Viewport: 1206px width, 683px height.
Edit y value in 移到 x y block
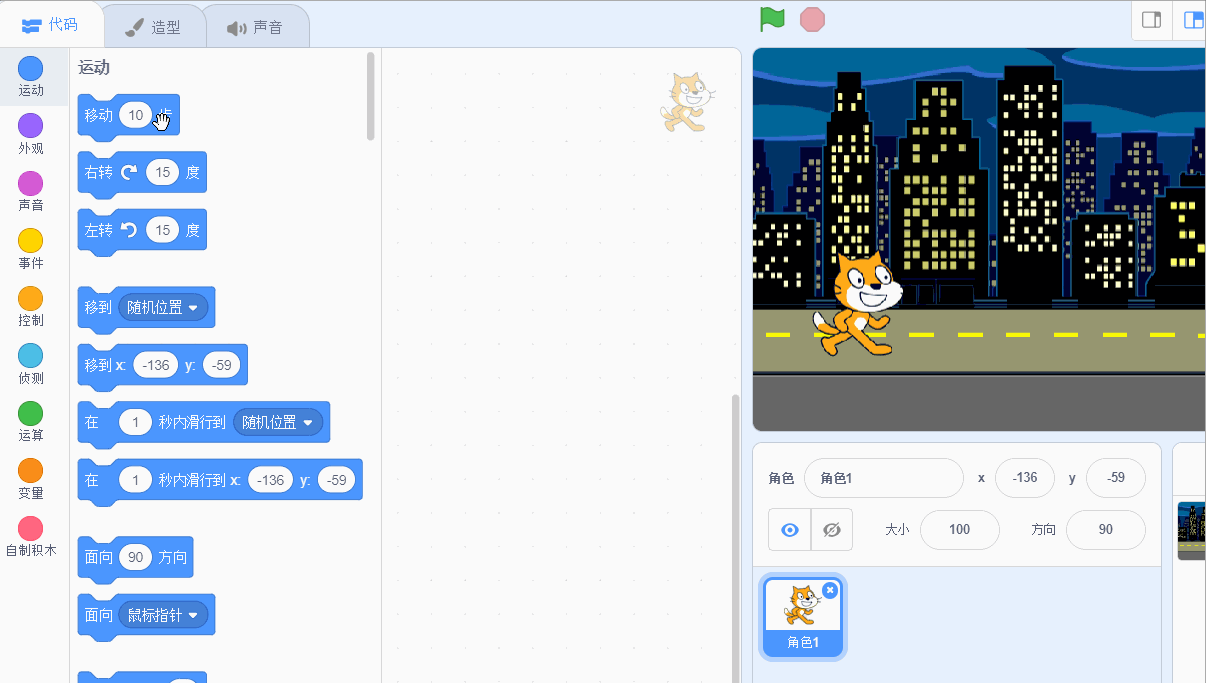tap(222, 365)
